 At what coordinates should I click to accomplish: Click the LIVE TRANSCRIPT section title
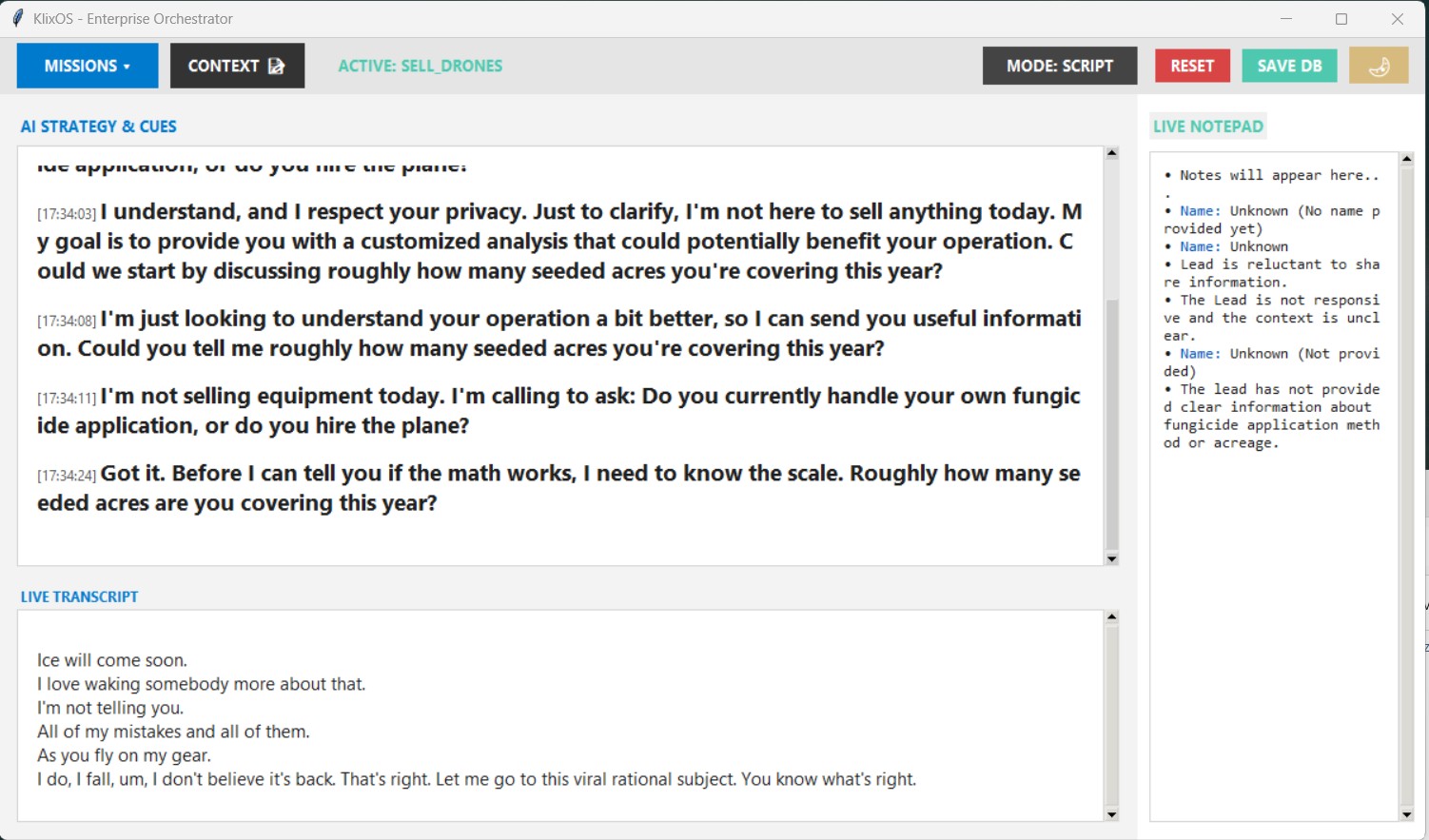tap(79, 596)
